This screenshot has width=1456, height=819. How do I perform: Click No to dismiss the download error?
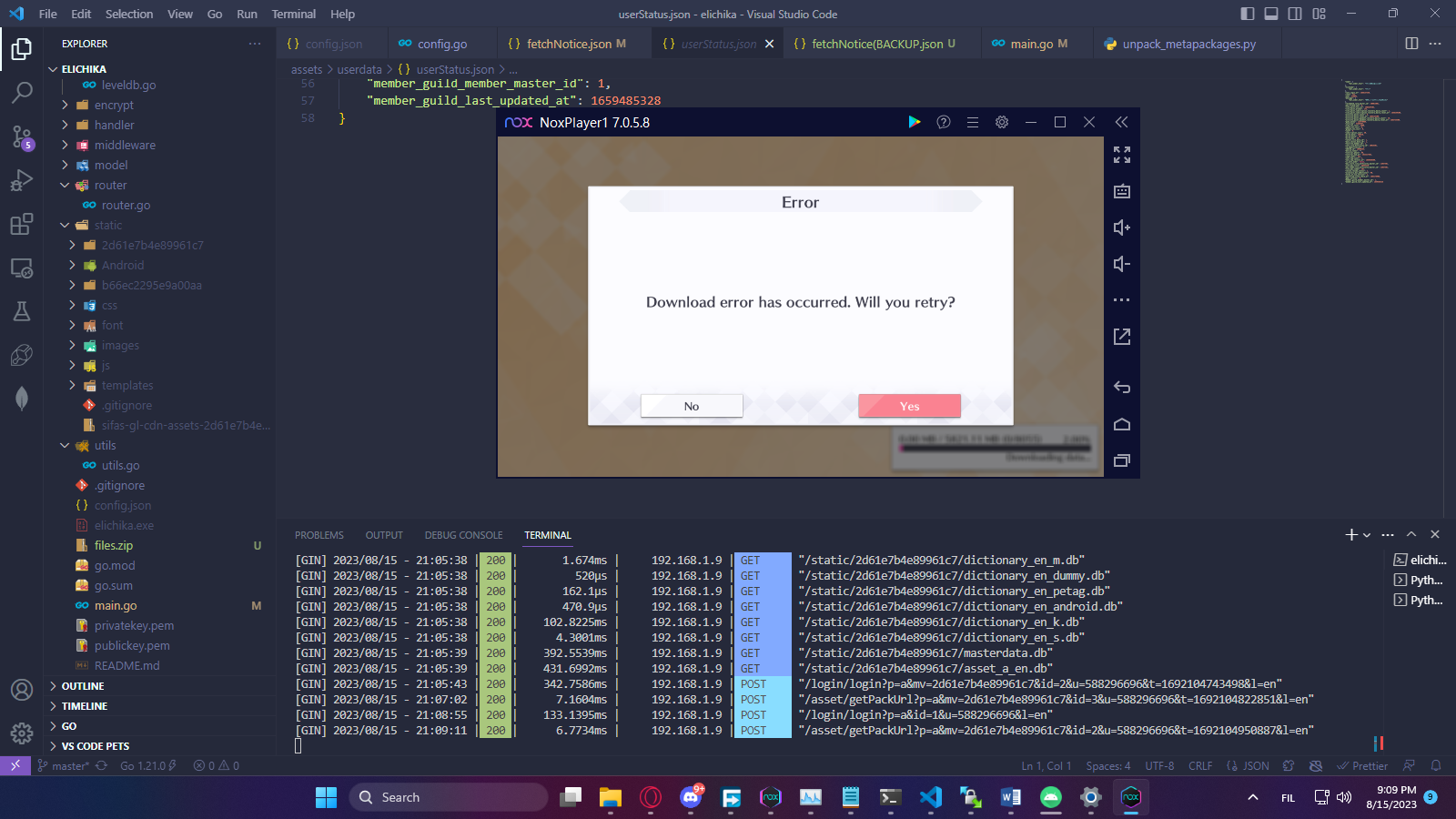(x=692, y=406)
